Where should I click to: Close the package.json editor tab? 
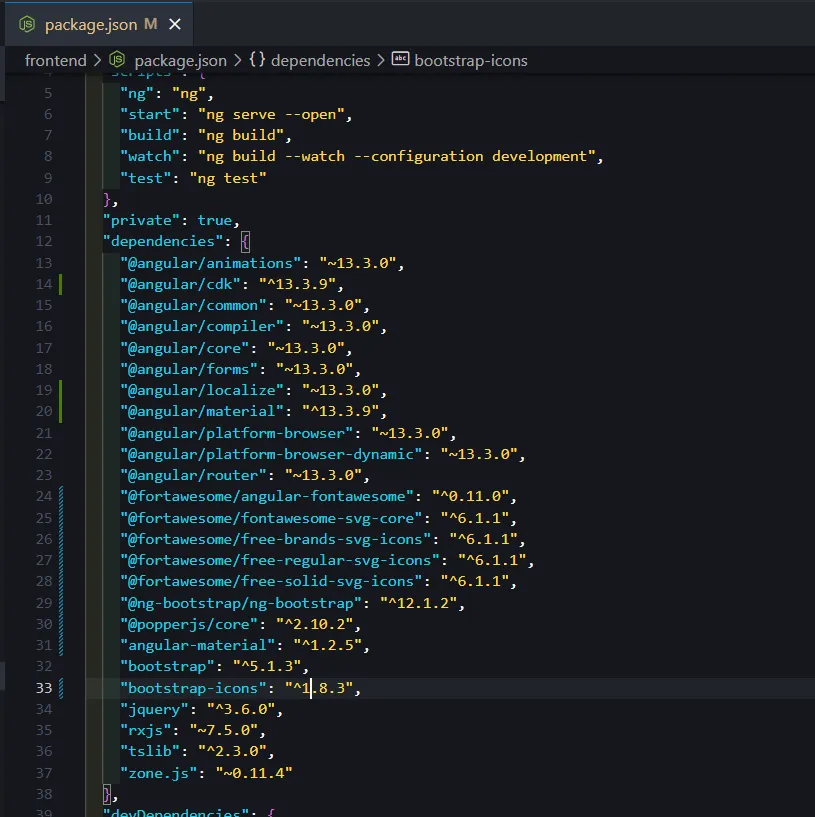point(175,24)
